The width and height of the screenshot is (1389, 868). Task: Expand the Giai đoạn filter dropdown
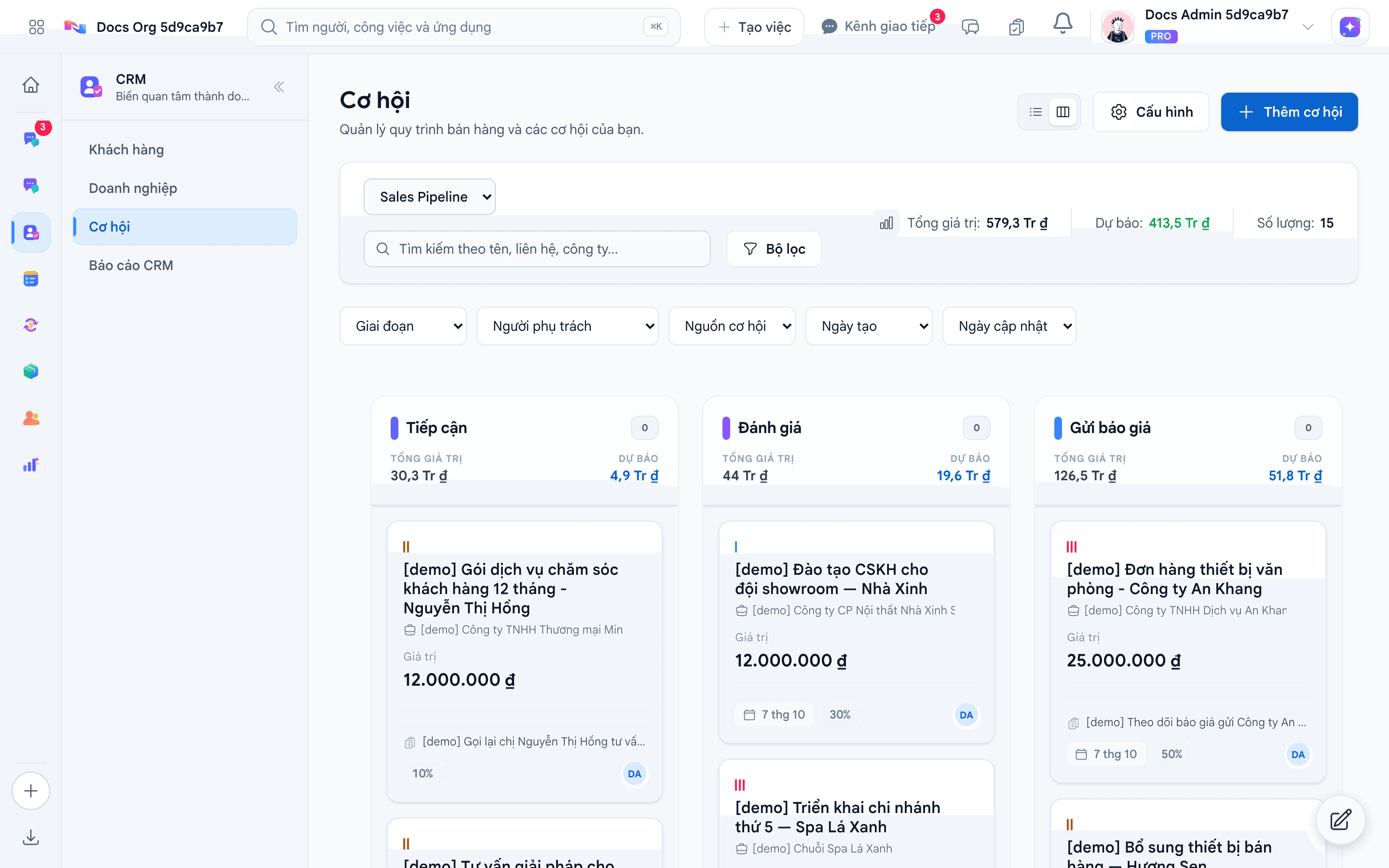403,326
